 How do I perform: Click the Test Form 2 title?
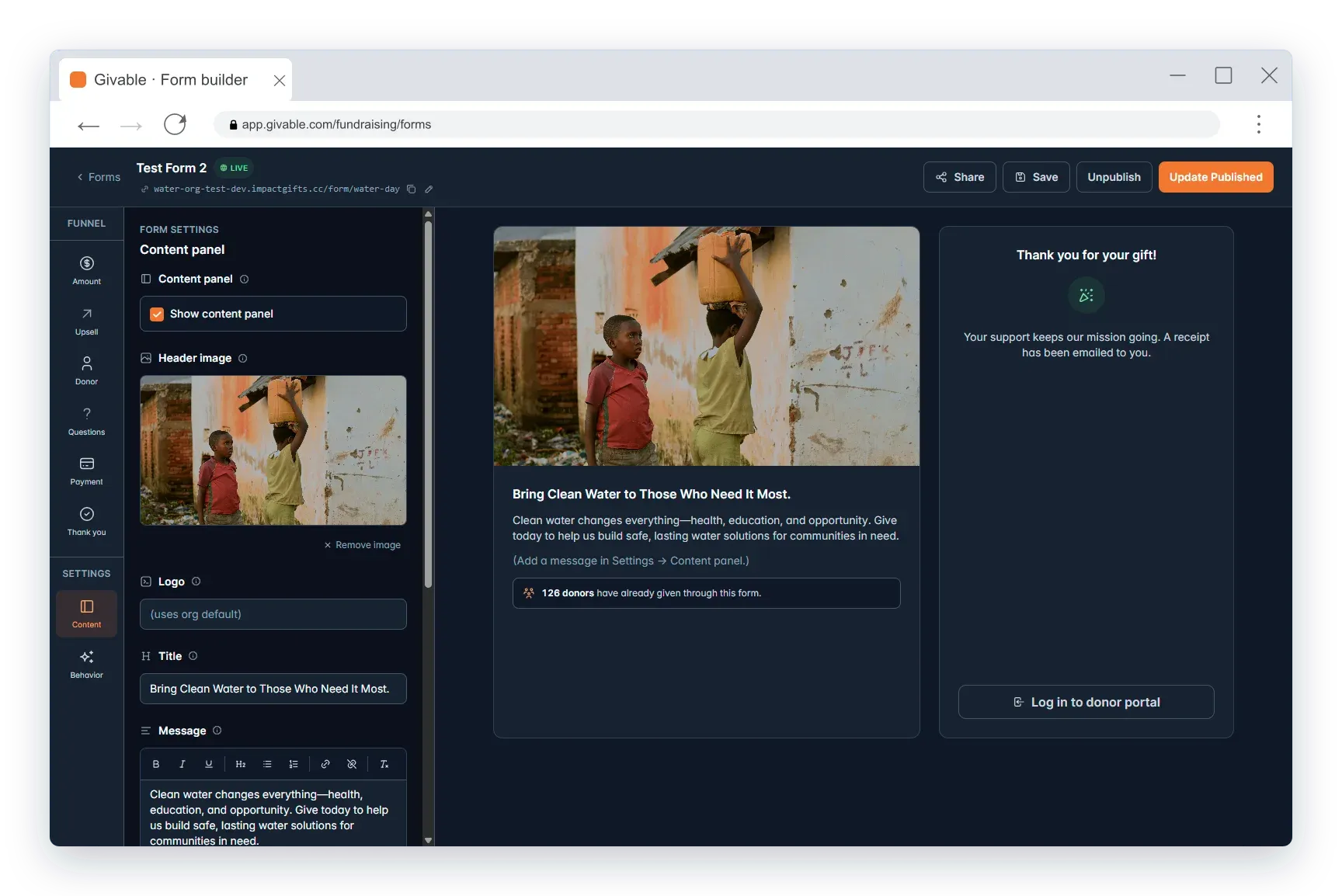(x=172, y=168)
